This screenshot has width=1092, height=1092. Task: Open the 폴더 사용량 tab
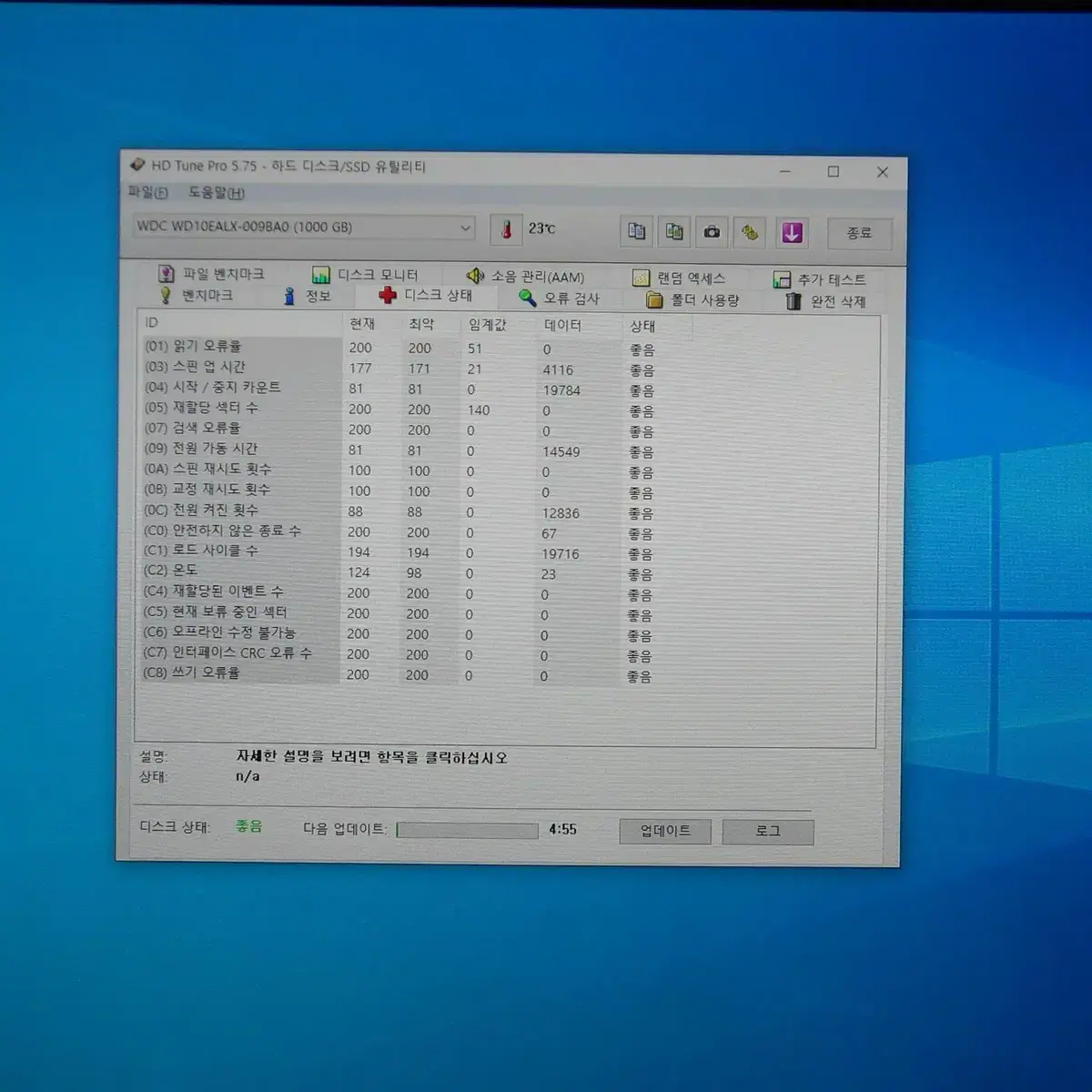[x=693, y=299]
